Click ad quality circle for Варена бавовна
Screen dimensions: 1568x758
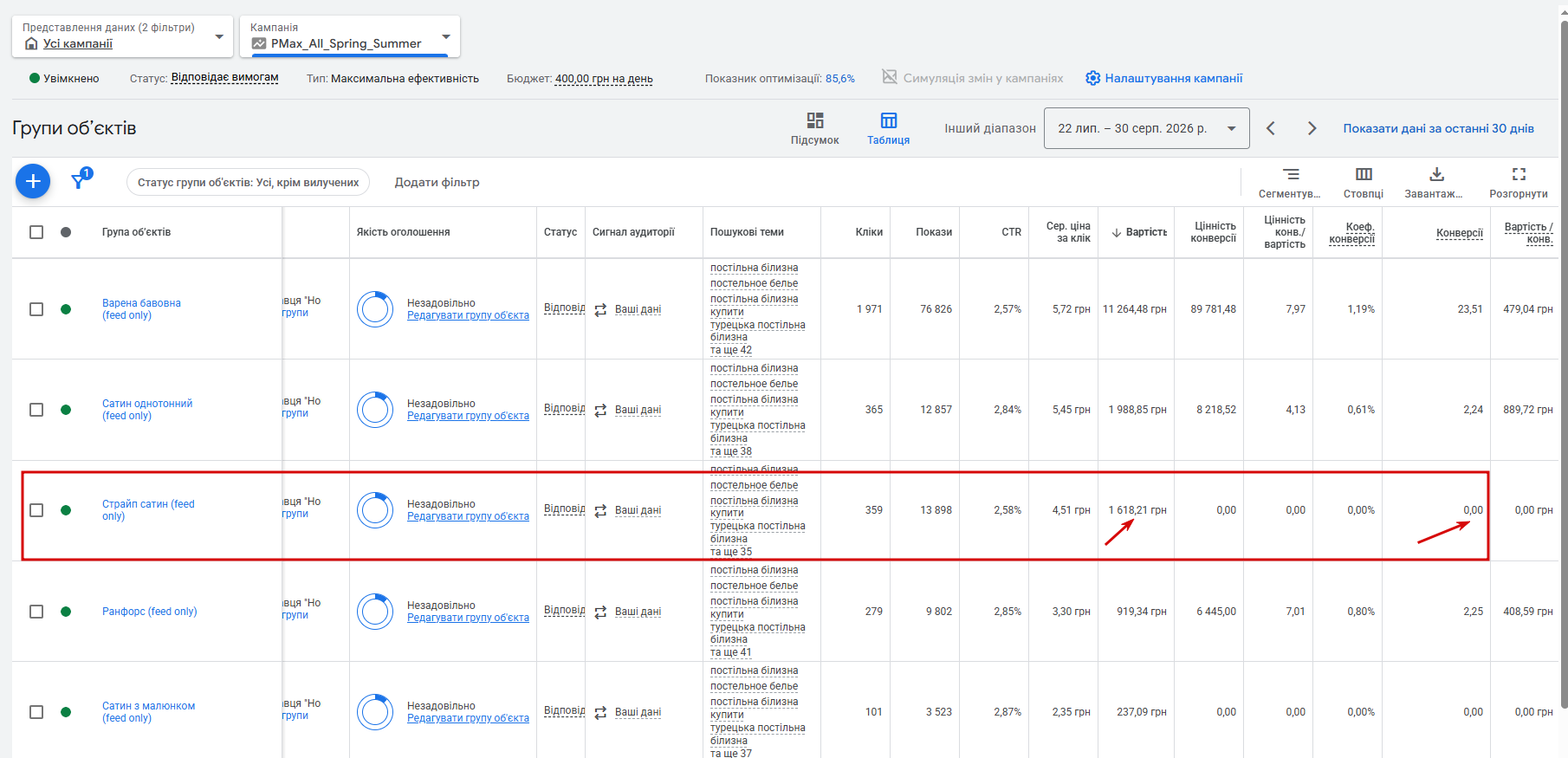tap(375, 309)
